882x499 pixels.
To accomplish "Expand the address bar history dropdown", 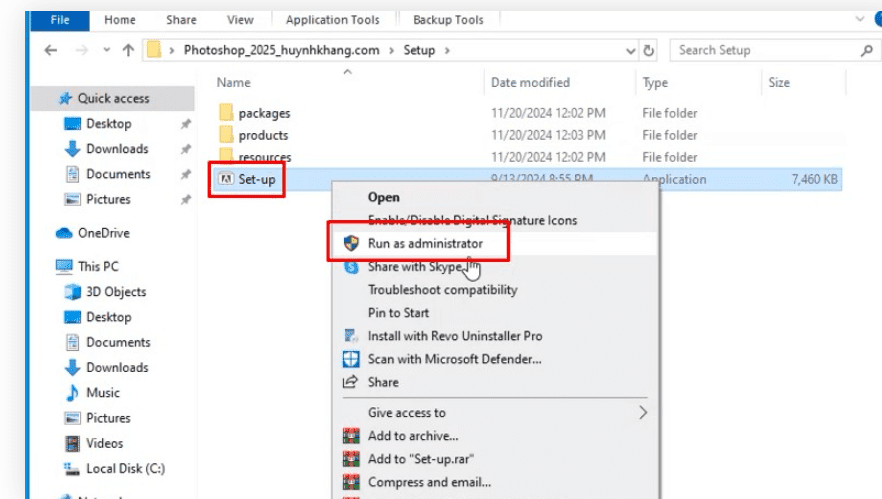I will (630, 50).
